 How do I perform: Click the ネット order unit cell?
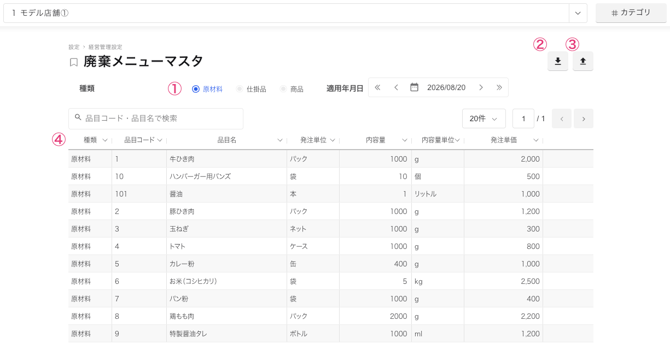click(x=313, y=229)
